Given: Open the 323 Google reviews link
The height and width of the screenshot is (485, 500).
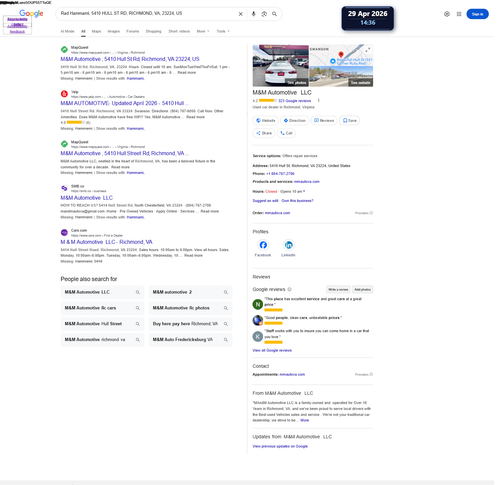Looking at the screenshot, I should pos(295,101).
